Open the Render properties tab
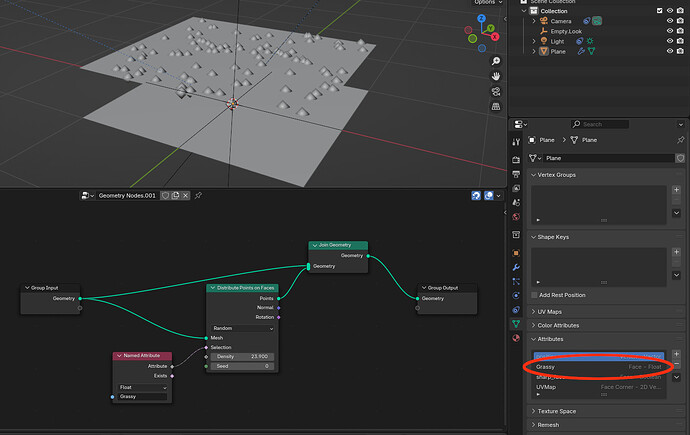Viewport: 690px width, 435px height. [x=516, y=159]
